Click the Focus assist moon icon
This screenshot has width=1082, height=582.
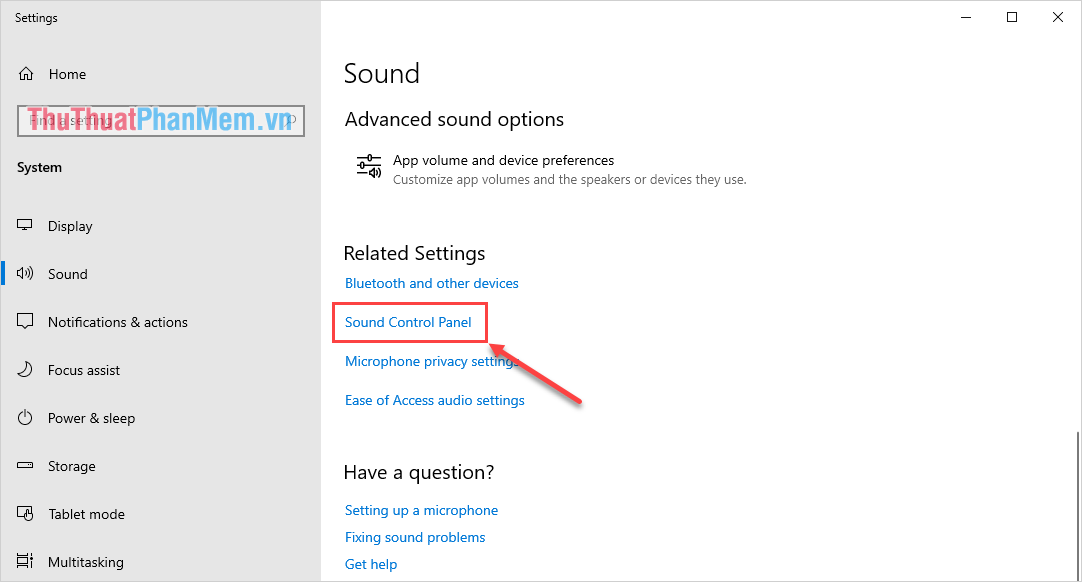click(24, 369)
